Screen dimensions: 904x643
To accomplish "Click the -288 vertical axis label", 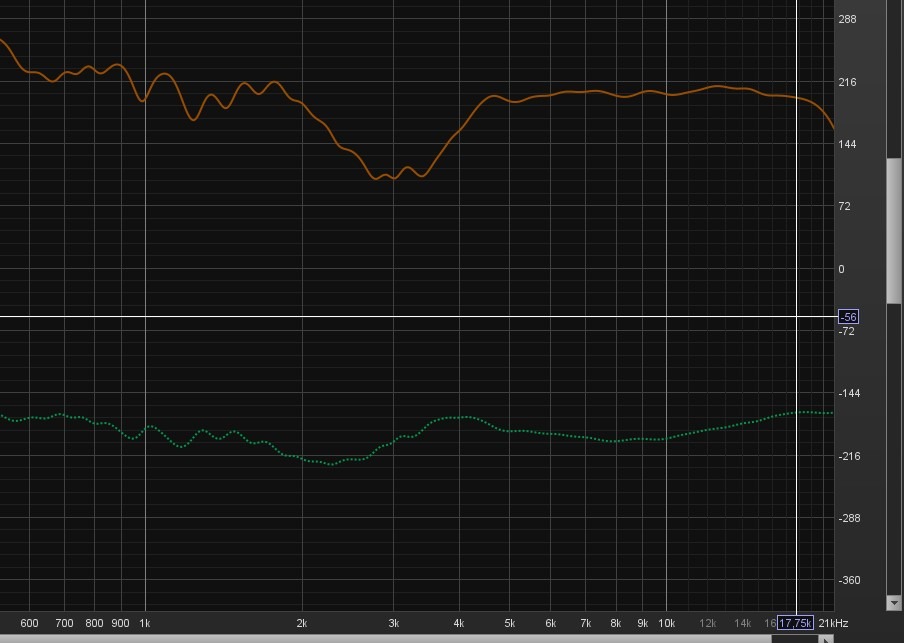I will tap(849, 518).
